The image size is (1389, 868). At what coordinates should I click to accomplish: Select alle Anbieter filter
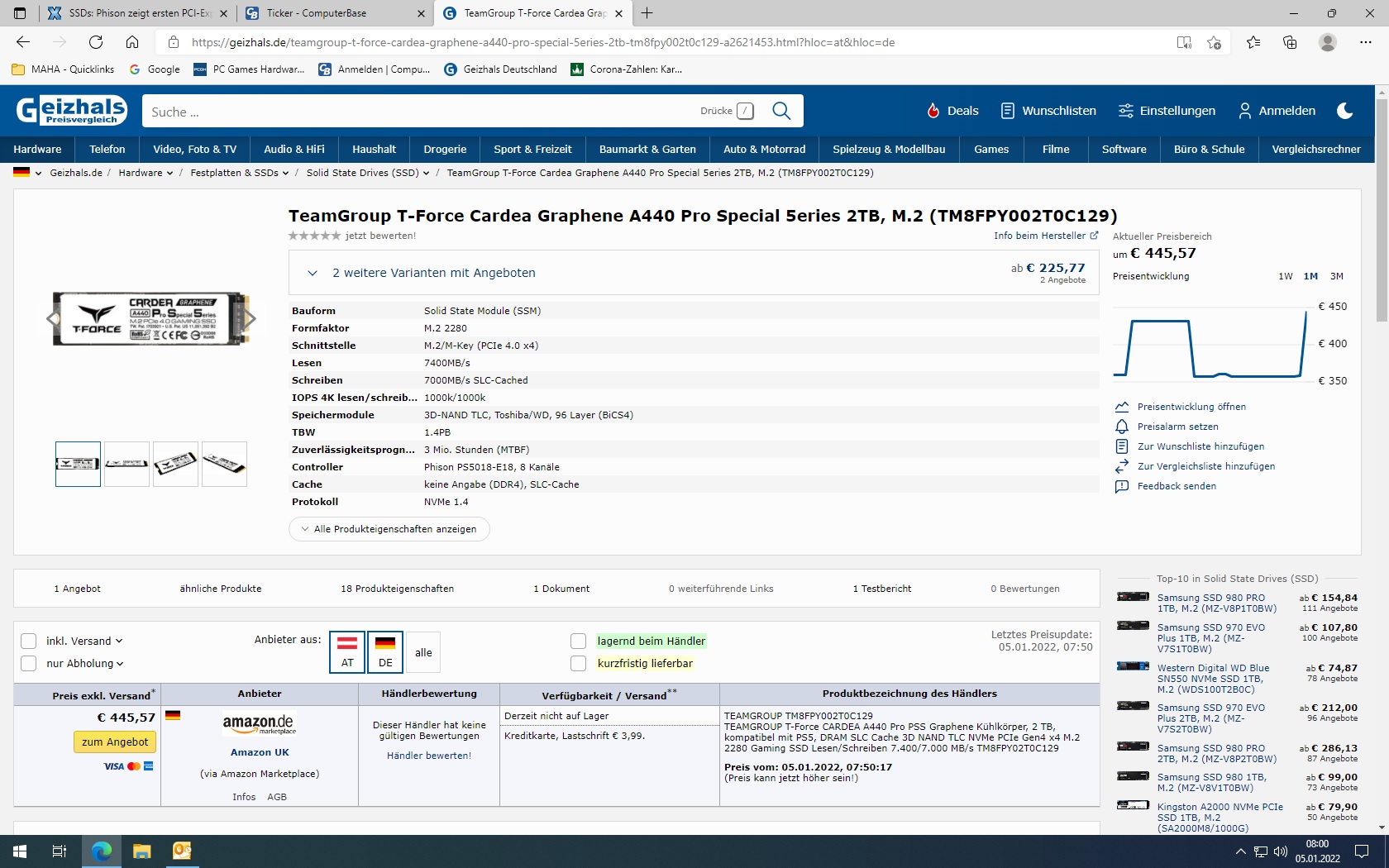[423, 652]
